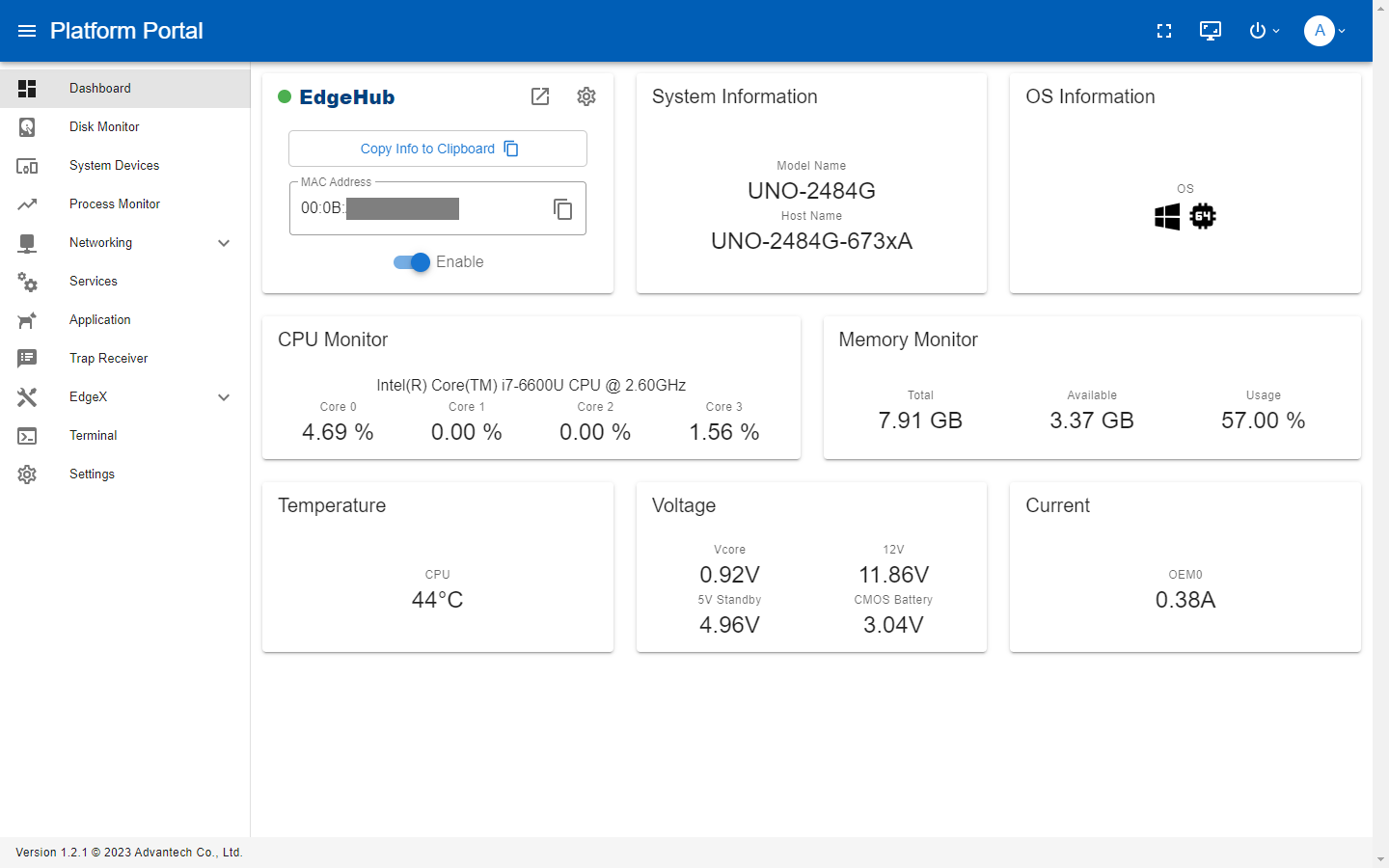
Task: Expand the EdgeX submenu chevron
Action: [x=224, y=397]
